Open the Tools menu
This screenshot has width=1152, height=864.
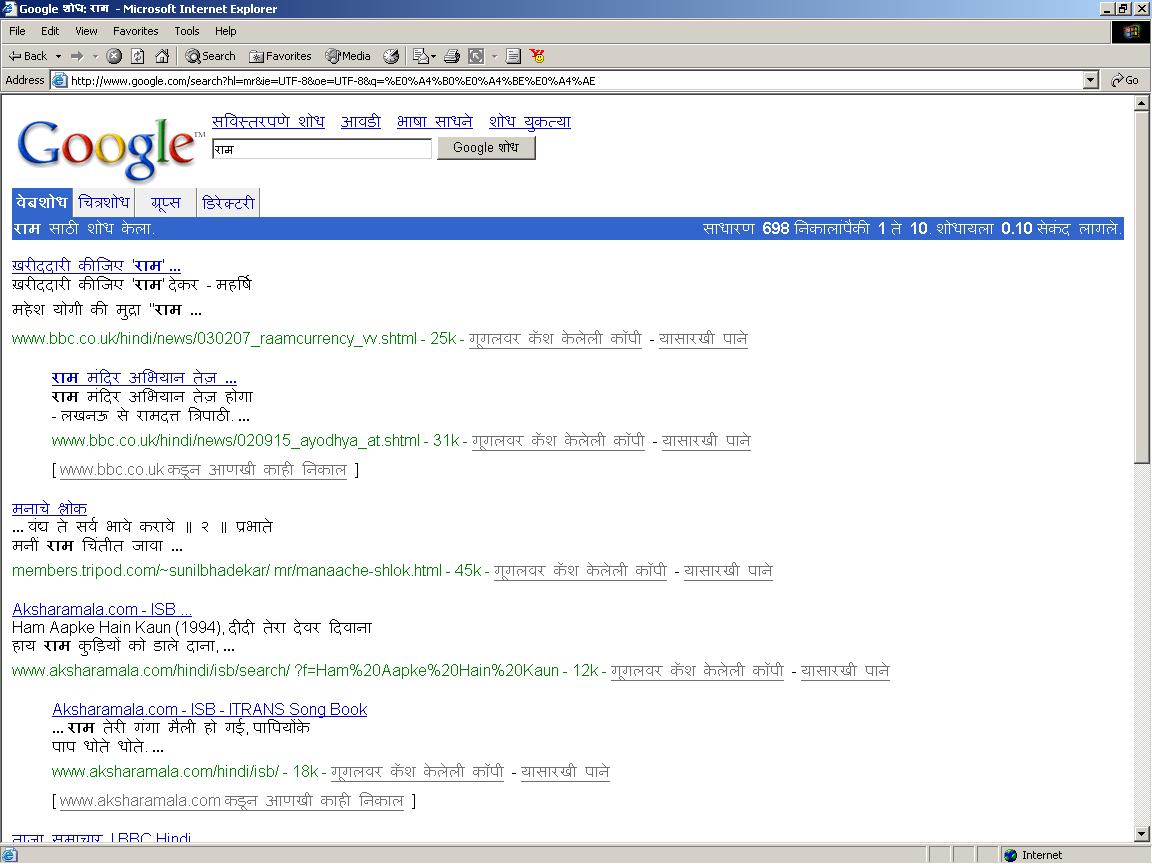coord(187,31)
